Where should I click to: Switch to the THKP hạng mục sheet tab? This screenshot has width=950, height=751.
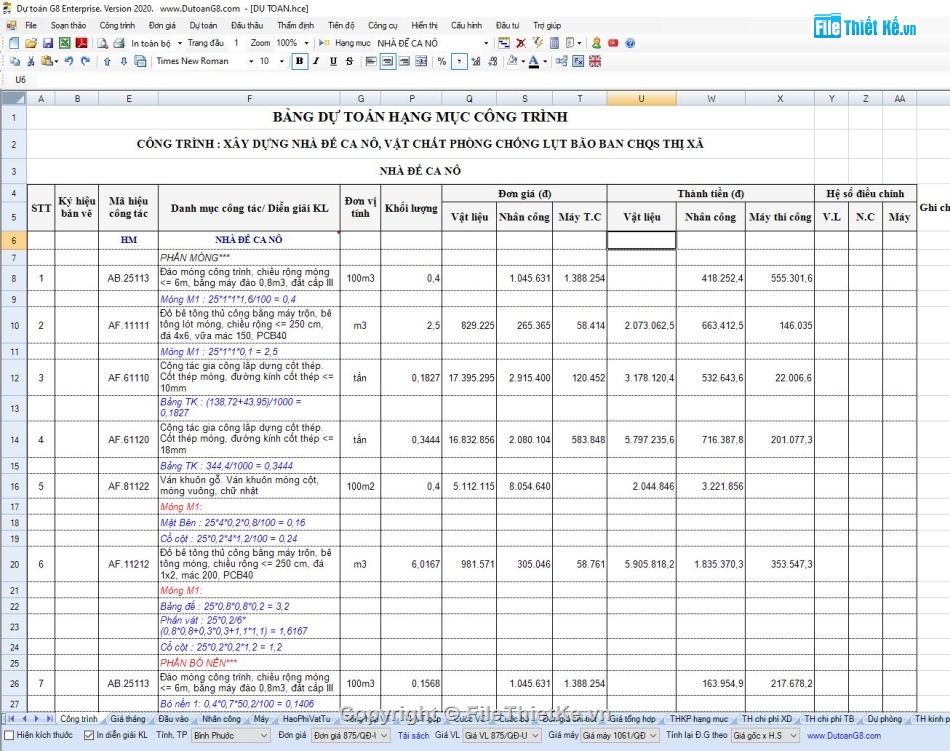point(699,719)
